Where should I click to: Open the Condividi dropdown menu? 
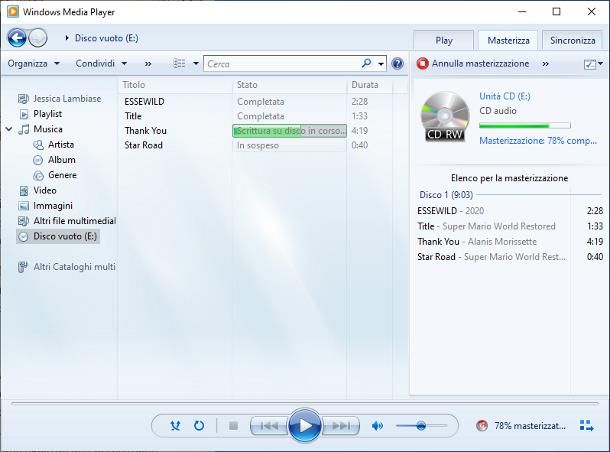tap(101, 63)
